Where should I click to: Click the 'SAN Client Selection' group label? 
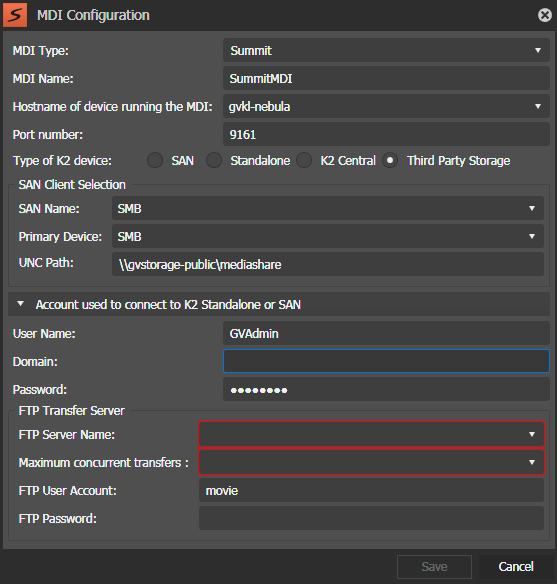72,184
